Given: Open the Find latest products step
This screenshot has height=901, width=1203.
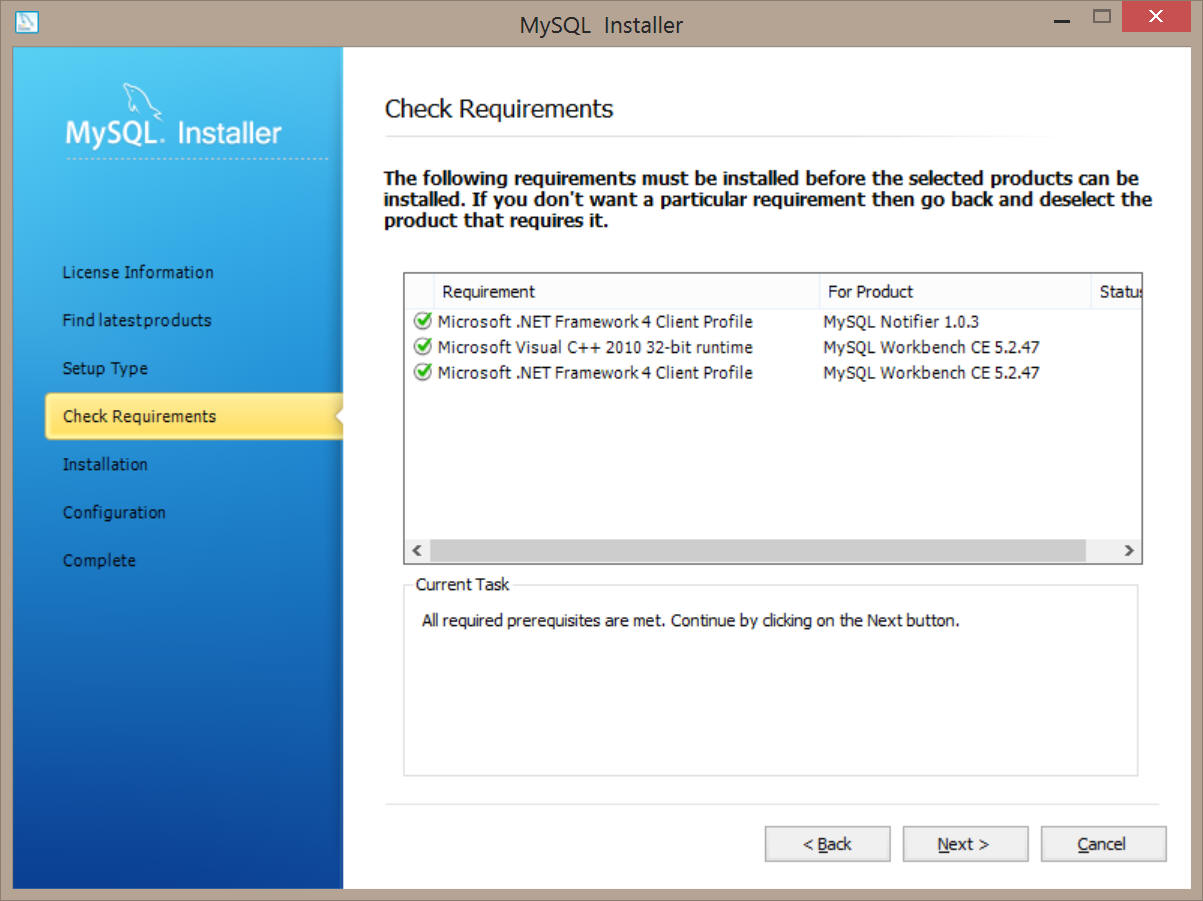Looking at the screenshot, I should (137, 320).
